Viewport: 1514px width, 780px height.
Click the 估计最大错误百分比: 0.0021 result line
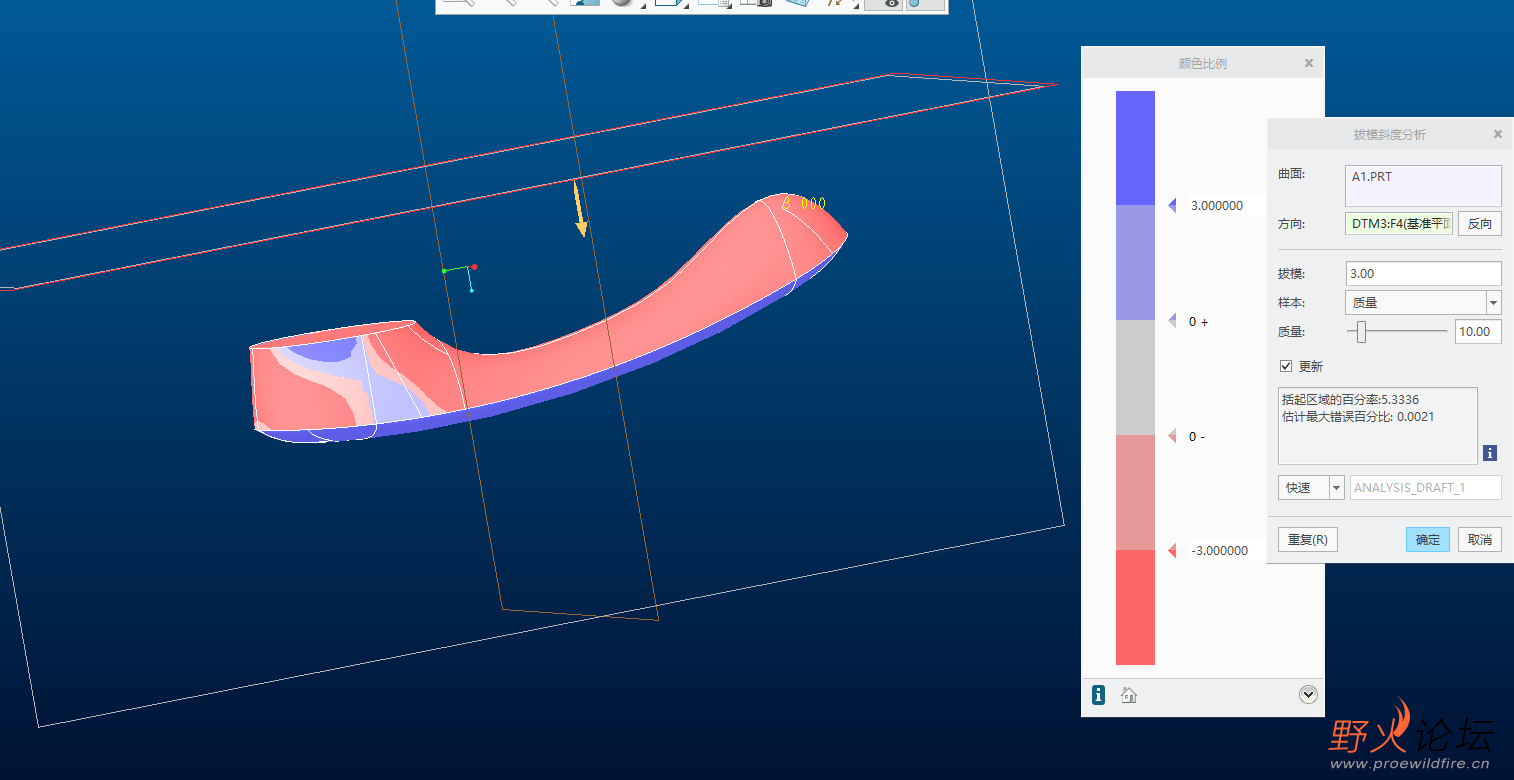(1358, 416)
